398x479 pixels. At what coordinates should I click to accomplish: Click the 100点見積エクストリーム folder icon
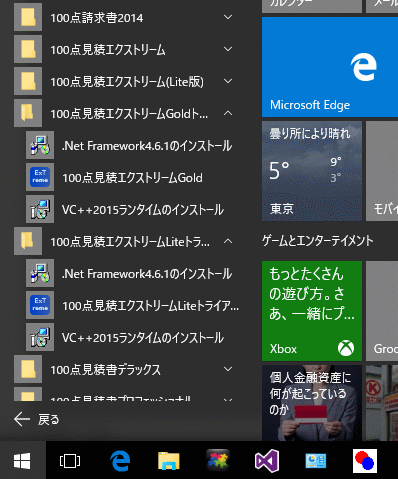(x=28, y=49)
